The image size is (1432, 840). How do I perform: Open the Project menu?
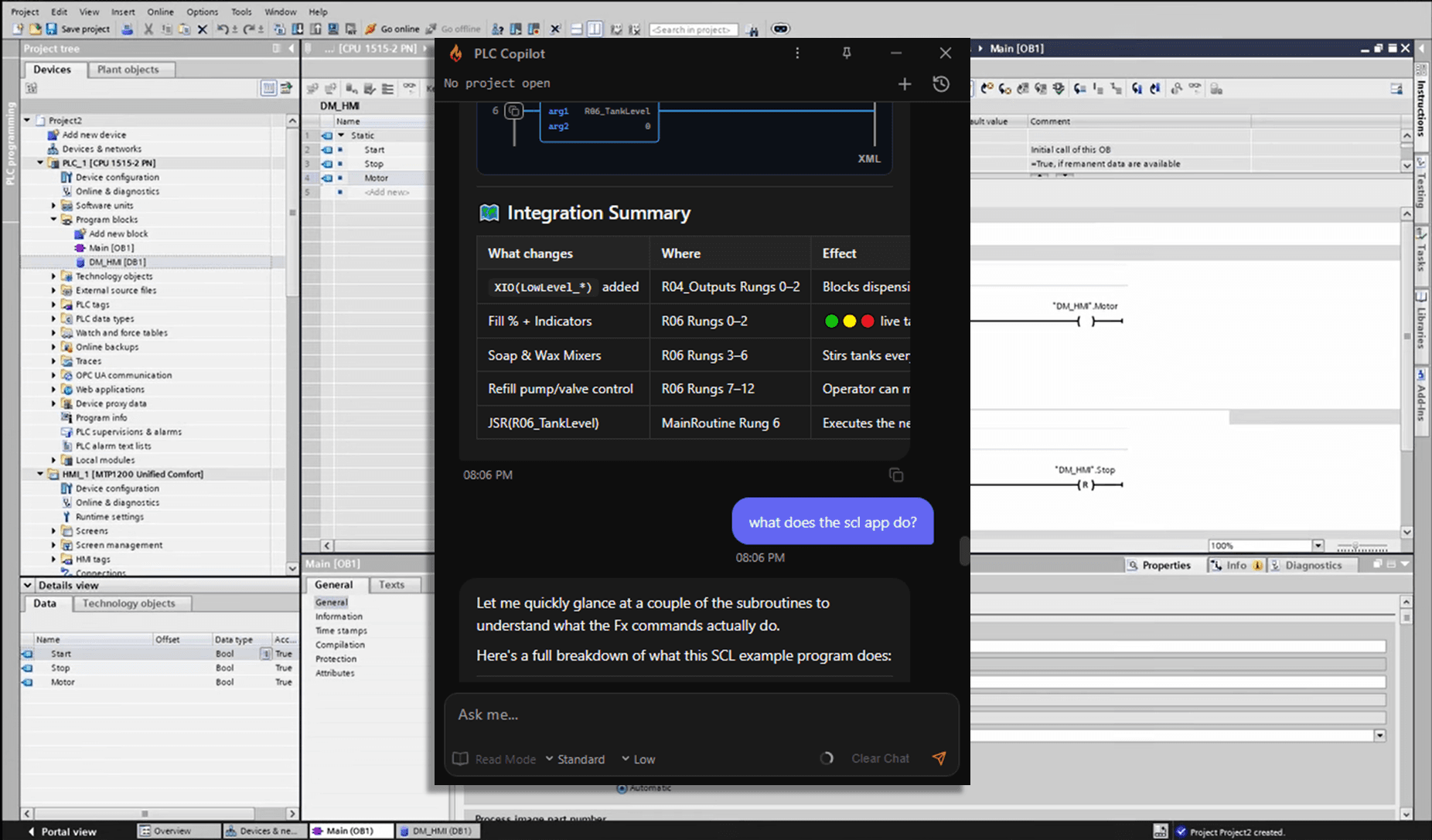(25, 12)
